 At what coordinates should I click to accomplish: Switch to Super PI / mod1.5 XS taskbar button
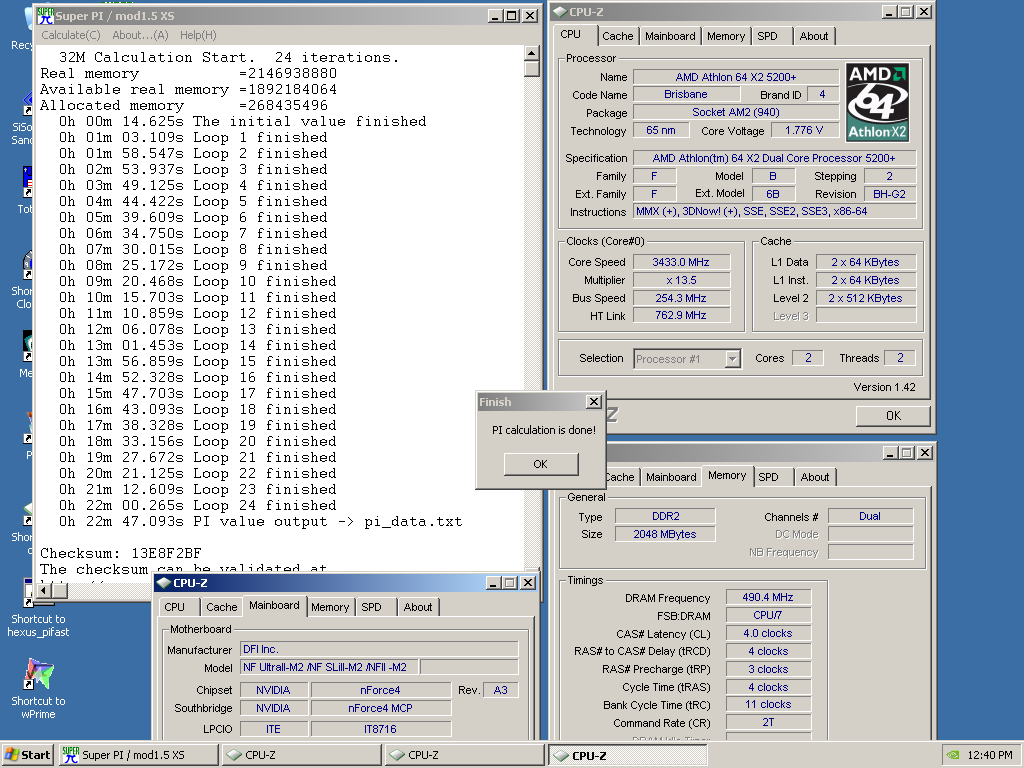(x=138, y=755)
